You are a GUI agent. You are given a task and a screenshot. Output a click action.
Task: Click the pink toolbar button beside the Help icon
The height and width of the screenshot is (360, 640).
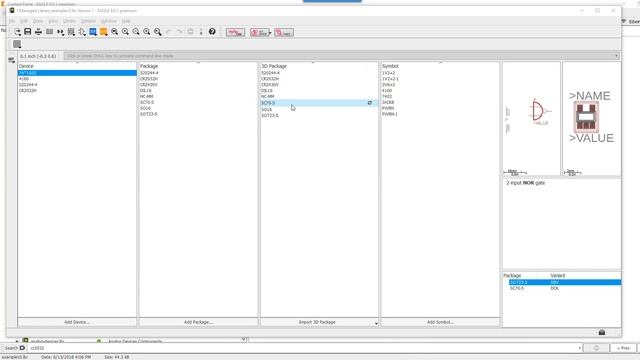236,32
